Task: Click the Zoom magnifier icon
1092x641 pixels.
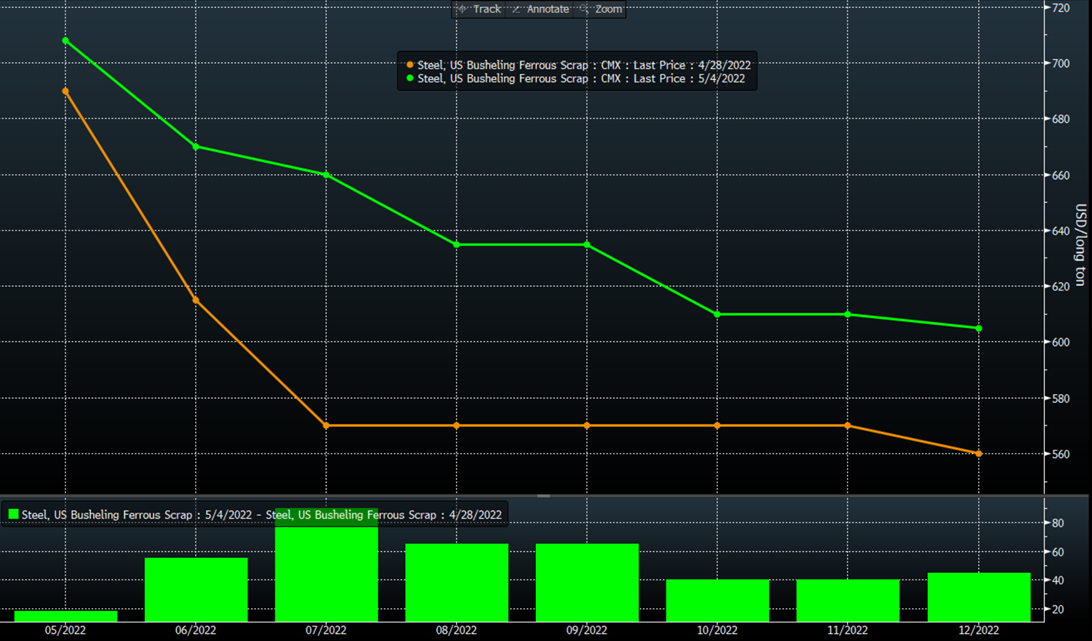Action: click(x=586, y=9)
